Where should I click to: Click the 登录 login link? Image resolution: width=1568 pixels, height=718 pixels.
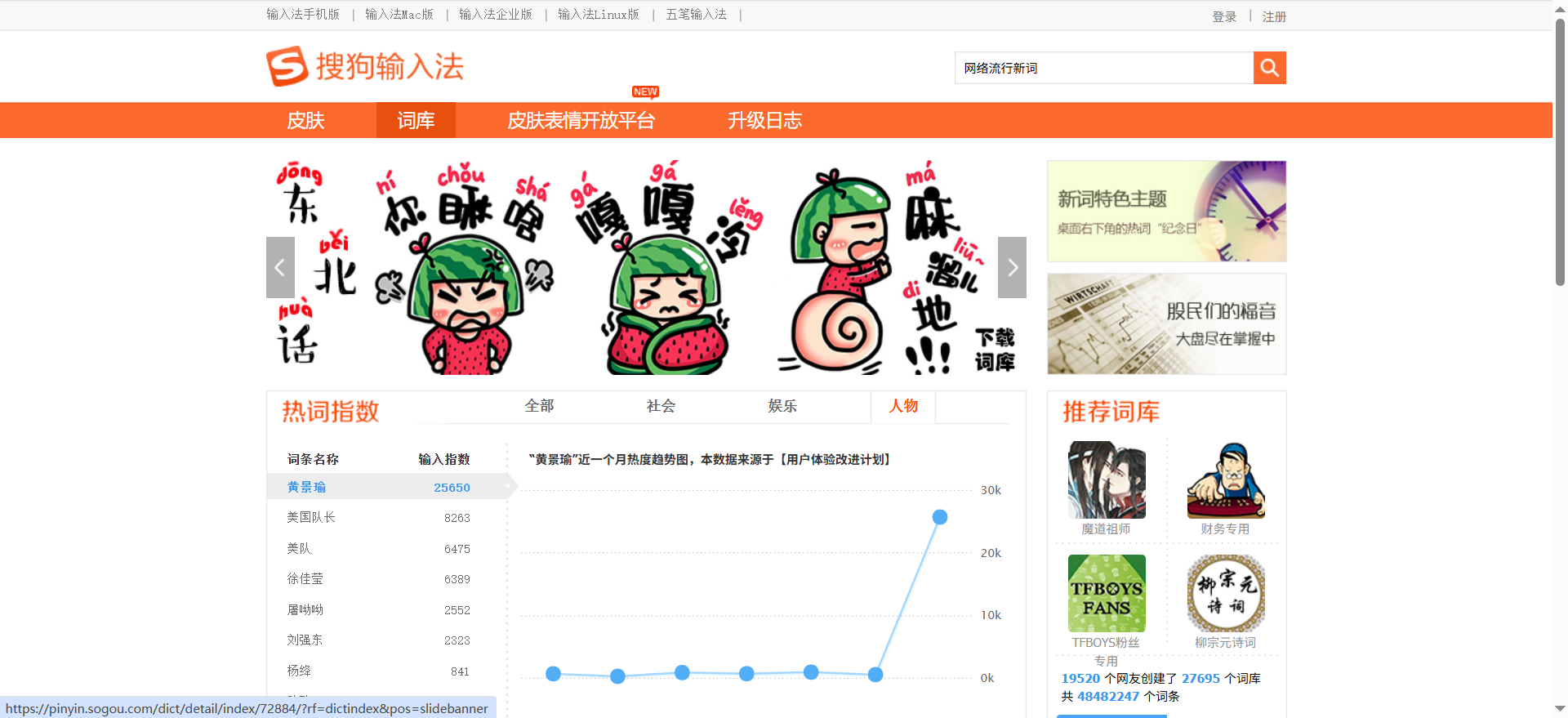pyautogui.click(x=1223, y=16)
